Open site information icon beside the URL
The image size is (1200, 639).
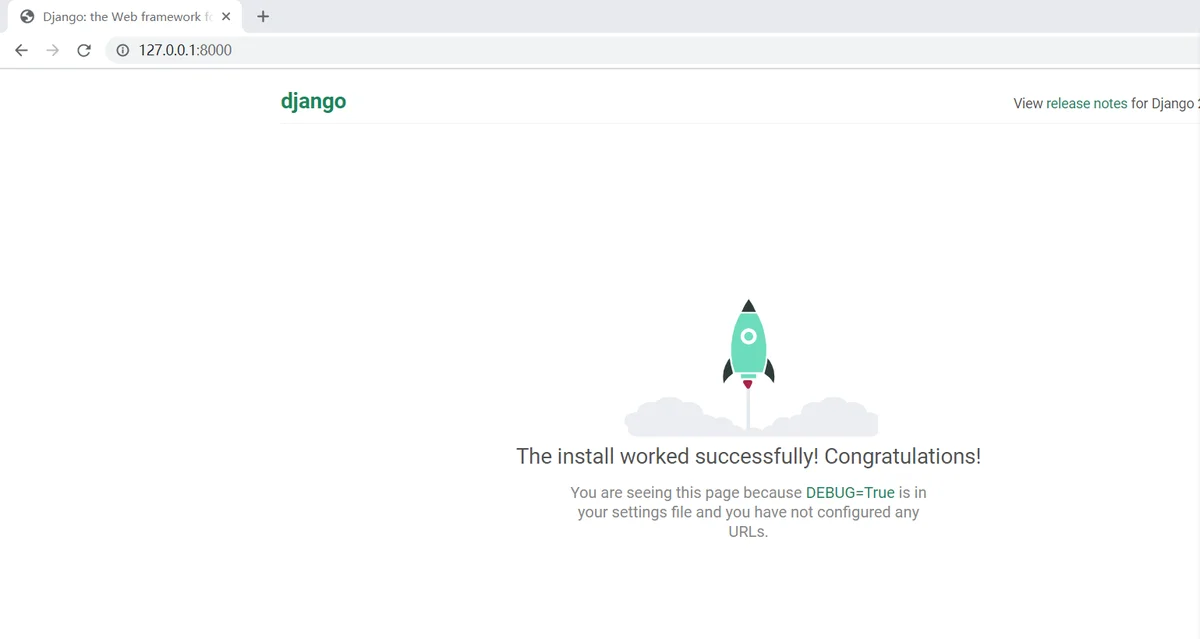coord(123,50)
